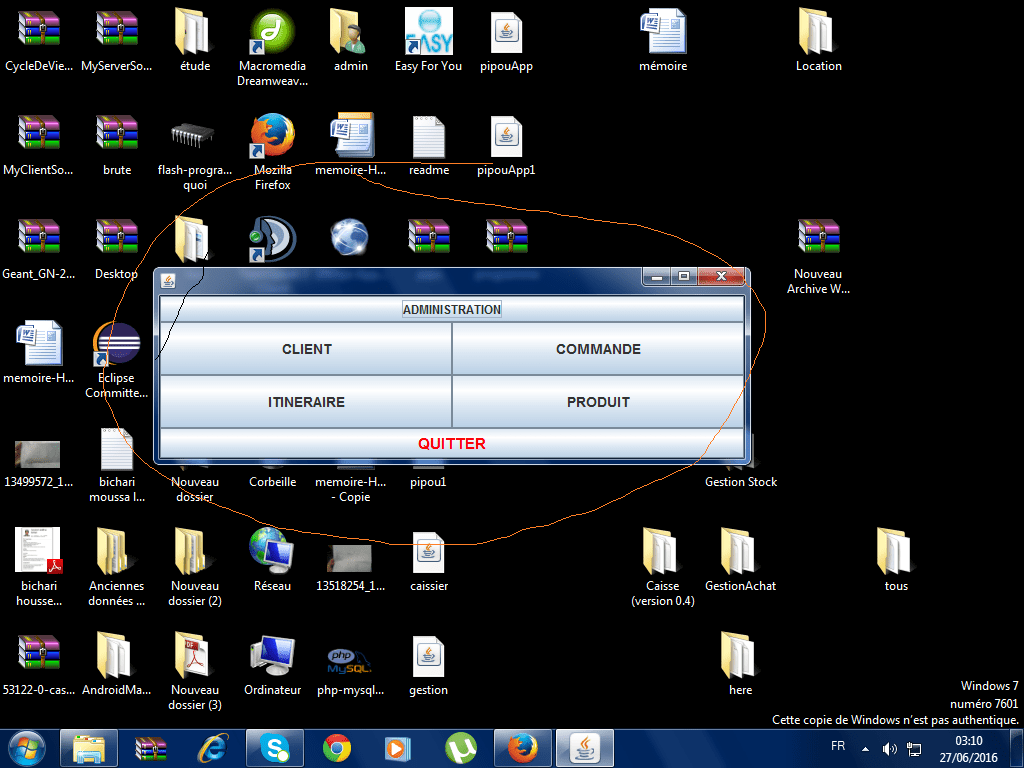Select the Location folder

pos(818,31)
